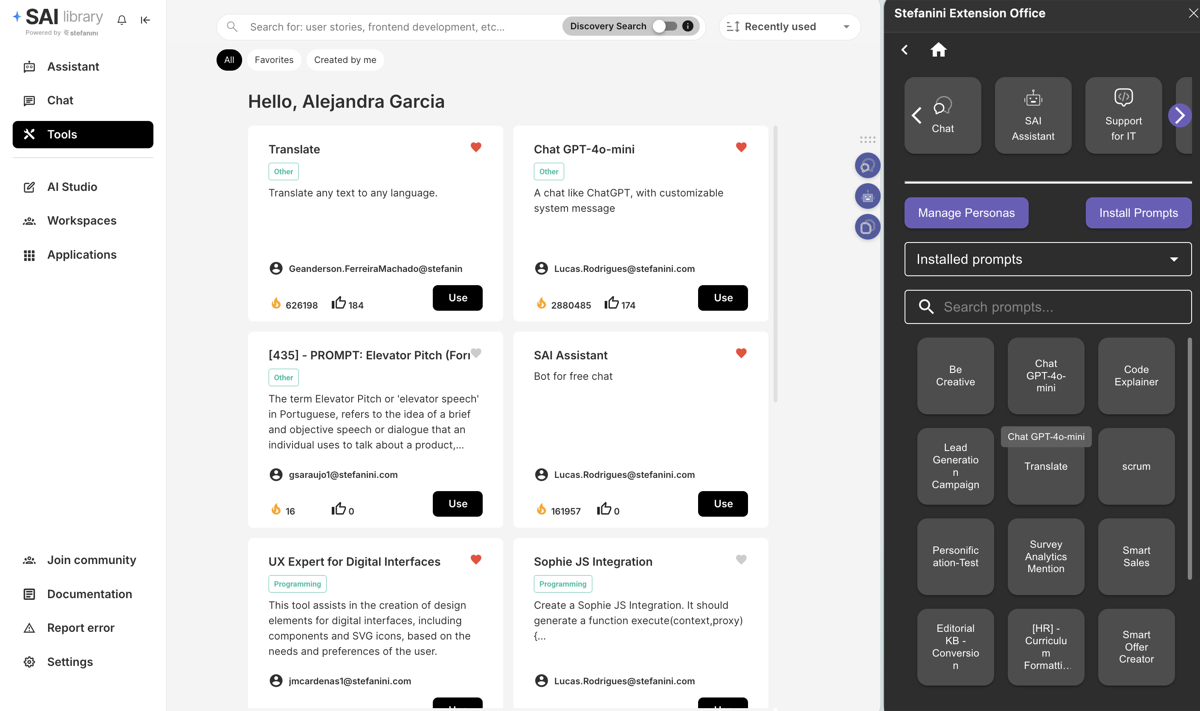This screenshot has width=1200, height=711.
Task: Select the Favorites filter tab
Action: coord(274,60)
